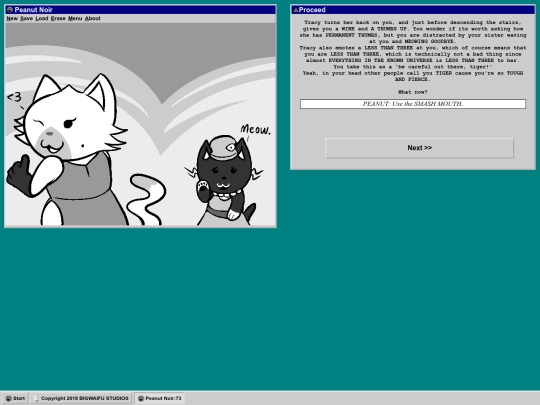Viewport: 540px width, 405px height.
Task: Click the Proceed window title bar
Action: pos(413,10)
